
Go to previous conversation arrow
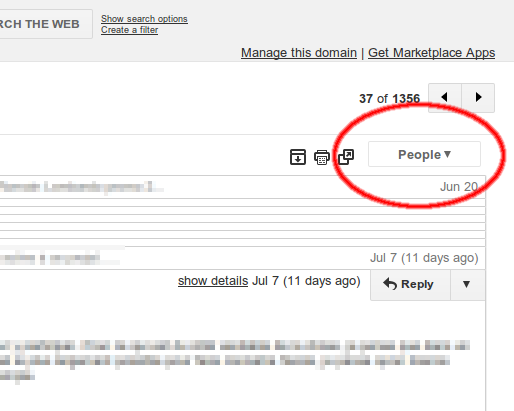pyautogui.click(x=445, y=98)
